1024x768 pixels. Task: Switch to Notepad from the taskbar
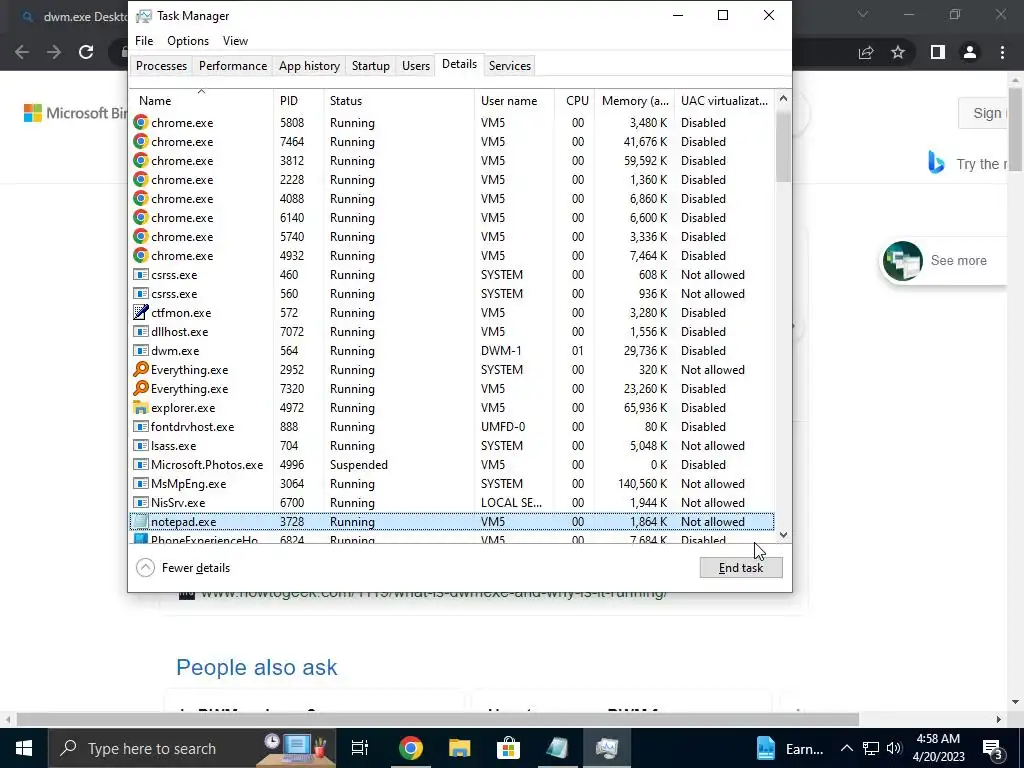coord(557,748)
